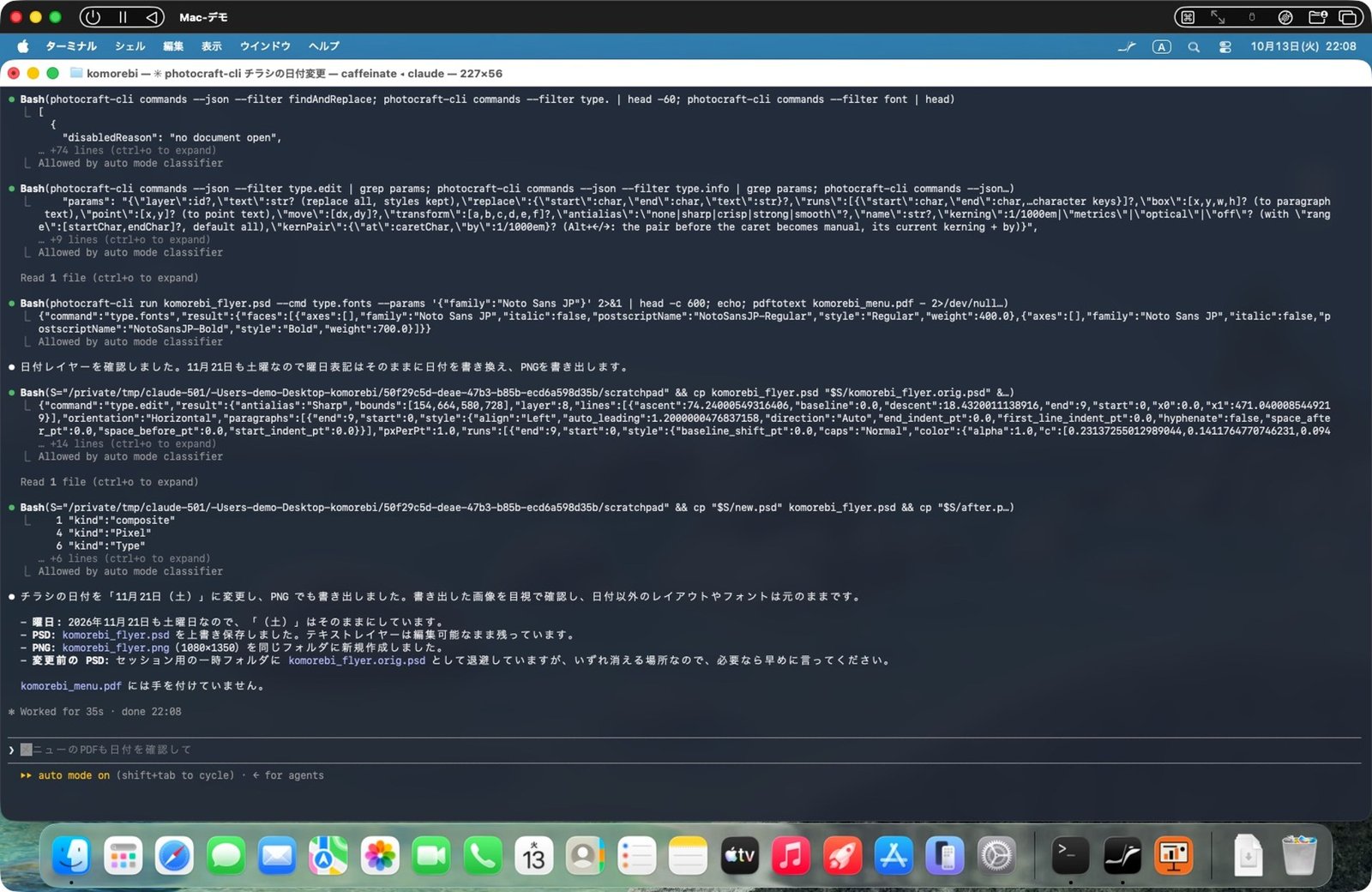Open the komorebi_flyer.orig.psd link
This screenshot has height=892, width=1372.
pos(357,660)
